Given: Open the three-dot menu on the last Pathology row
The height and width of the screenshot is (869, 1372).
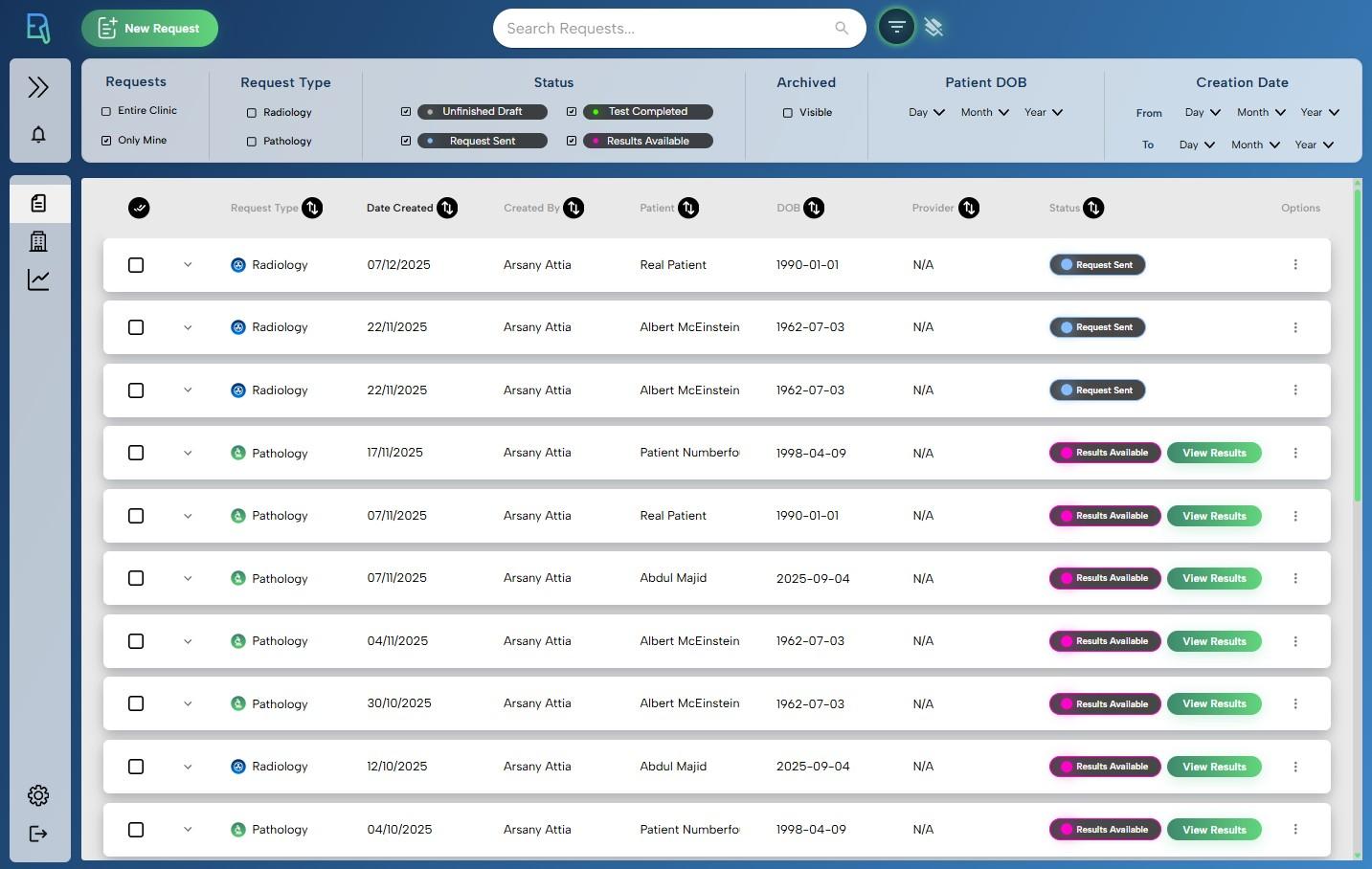Looking at the screenshot, I should tap(1295, 830).
